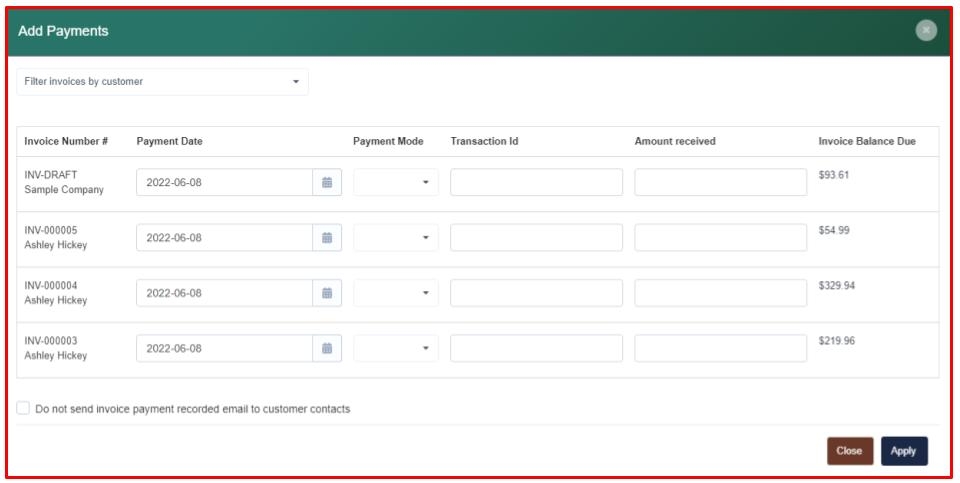The width and height of the screenshot is (960, 483).
Task: Enable do not send payment email checkbox
Action: coord(23,408)
